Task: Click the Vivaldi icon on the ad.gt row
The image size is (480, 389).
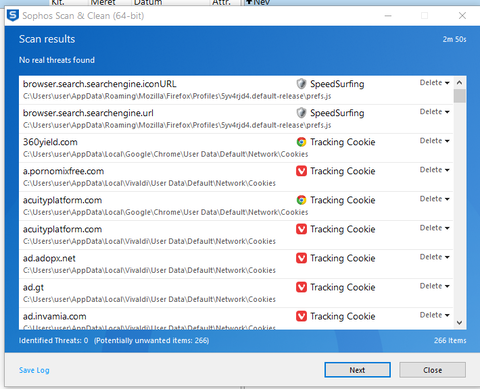Action: click(x=301, y=287)
